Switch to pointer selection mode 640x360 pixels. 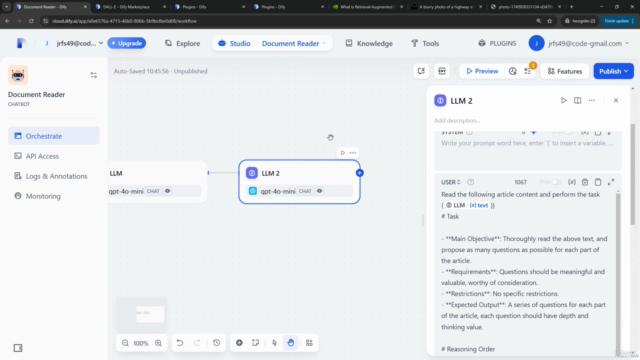click(x=274, y=343)
